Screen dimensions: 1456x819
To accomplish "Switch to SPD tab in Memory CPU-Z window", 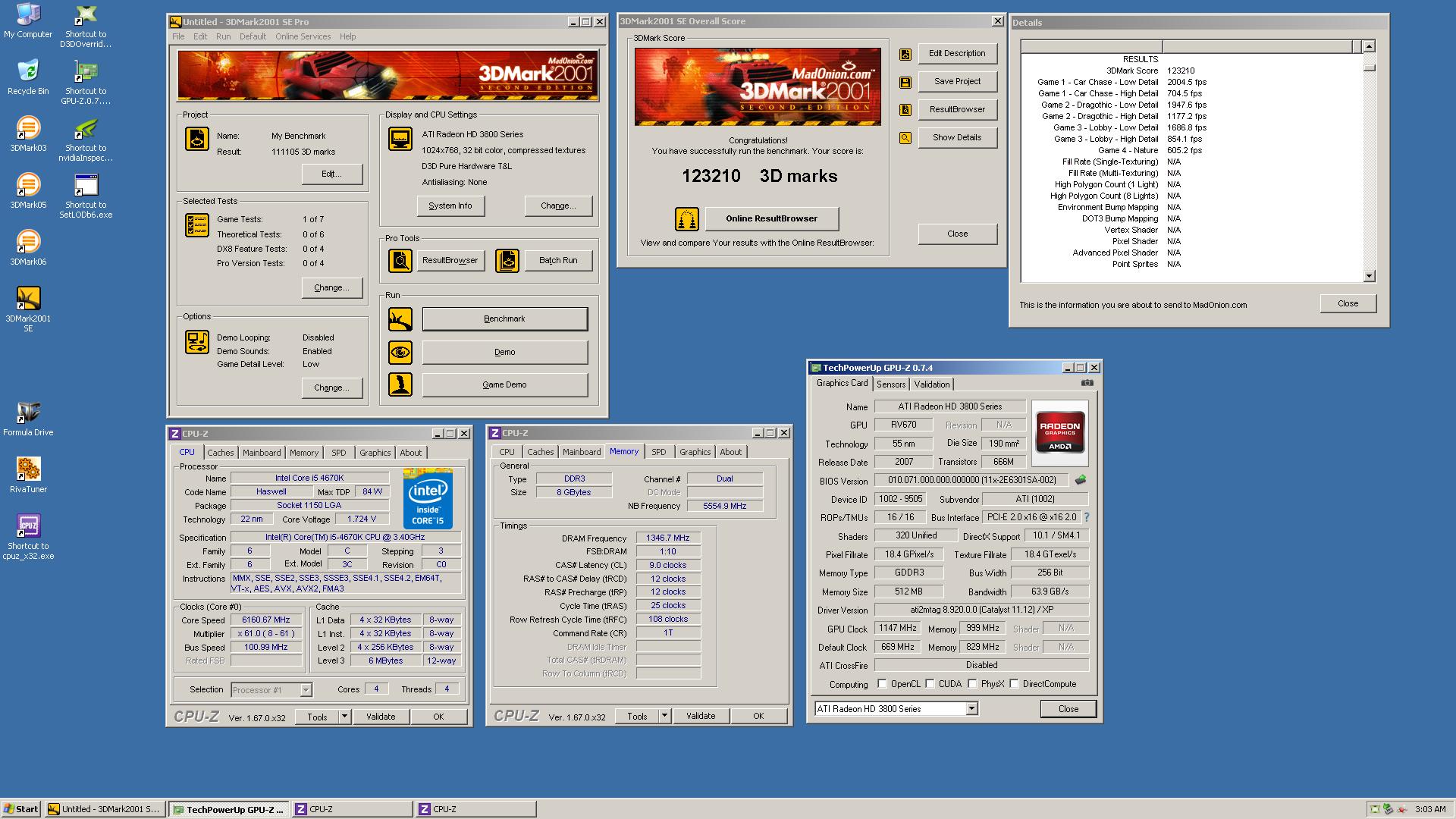I will point(659,452).
